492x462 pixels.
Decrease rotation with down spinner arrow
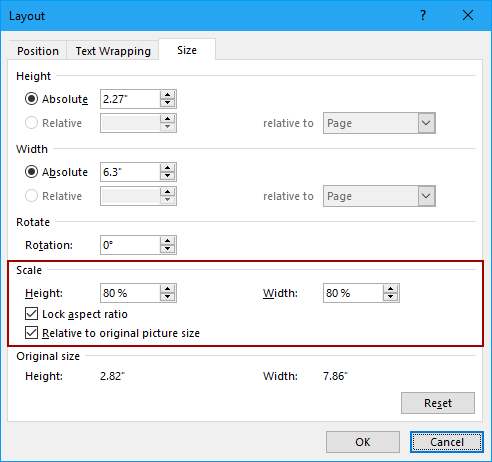167,249
